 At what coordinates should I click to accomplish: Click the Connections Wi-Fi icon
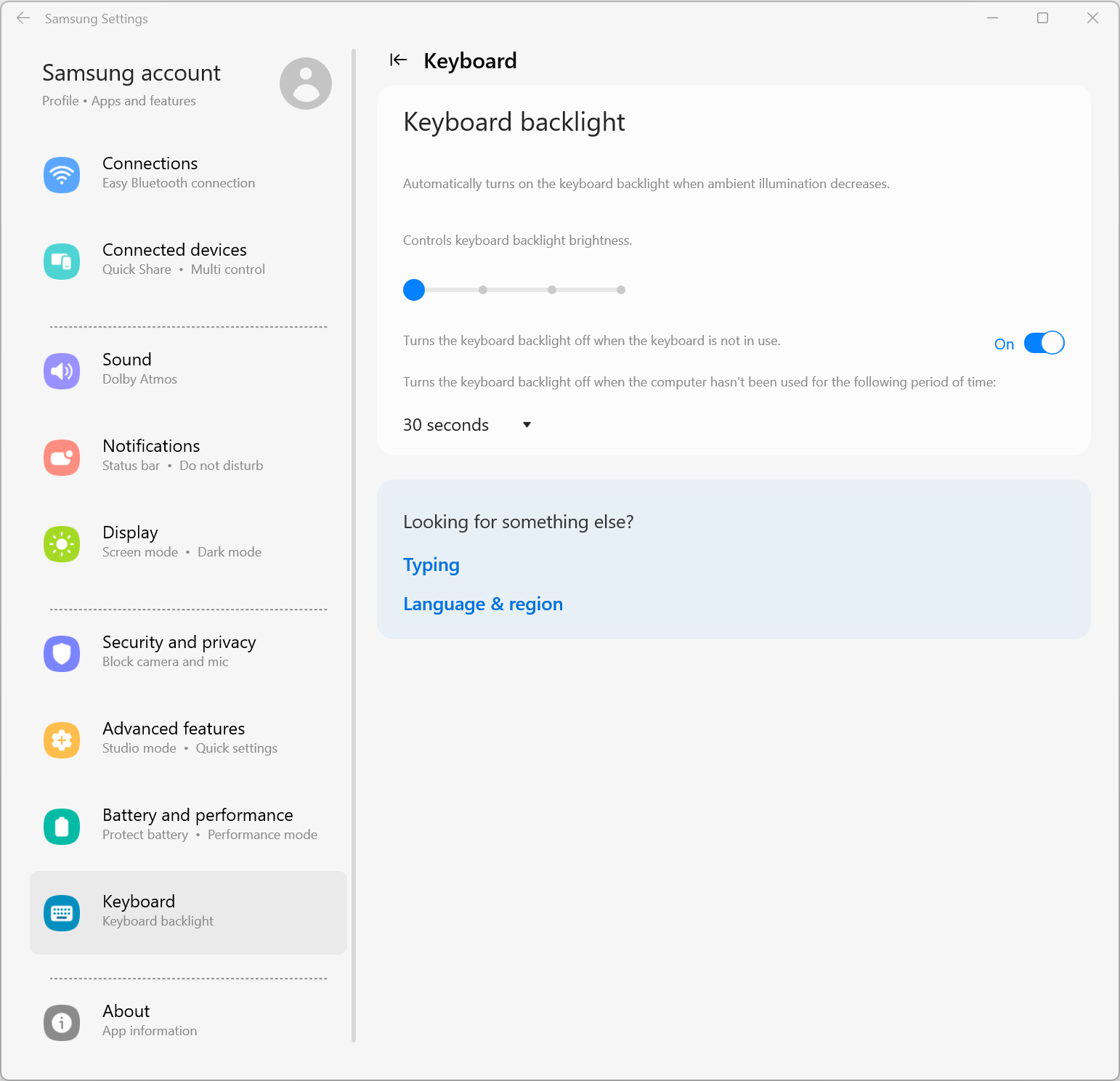tap(62, 175)
